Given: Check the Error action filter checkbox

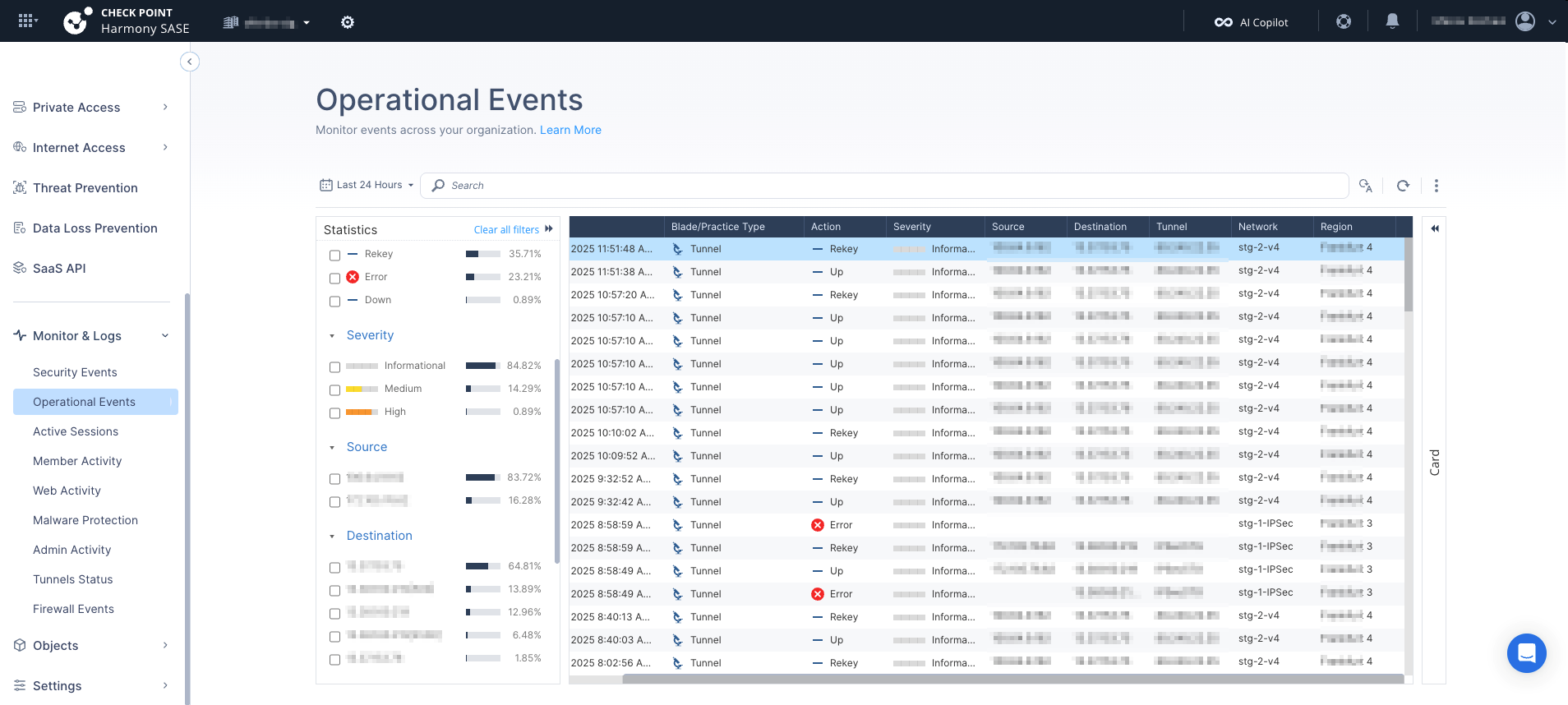Looking at the screenshot, I should coord(334,279).
